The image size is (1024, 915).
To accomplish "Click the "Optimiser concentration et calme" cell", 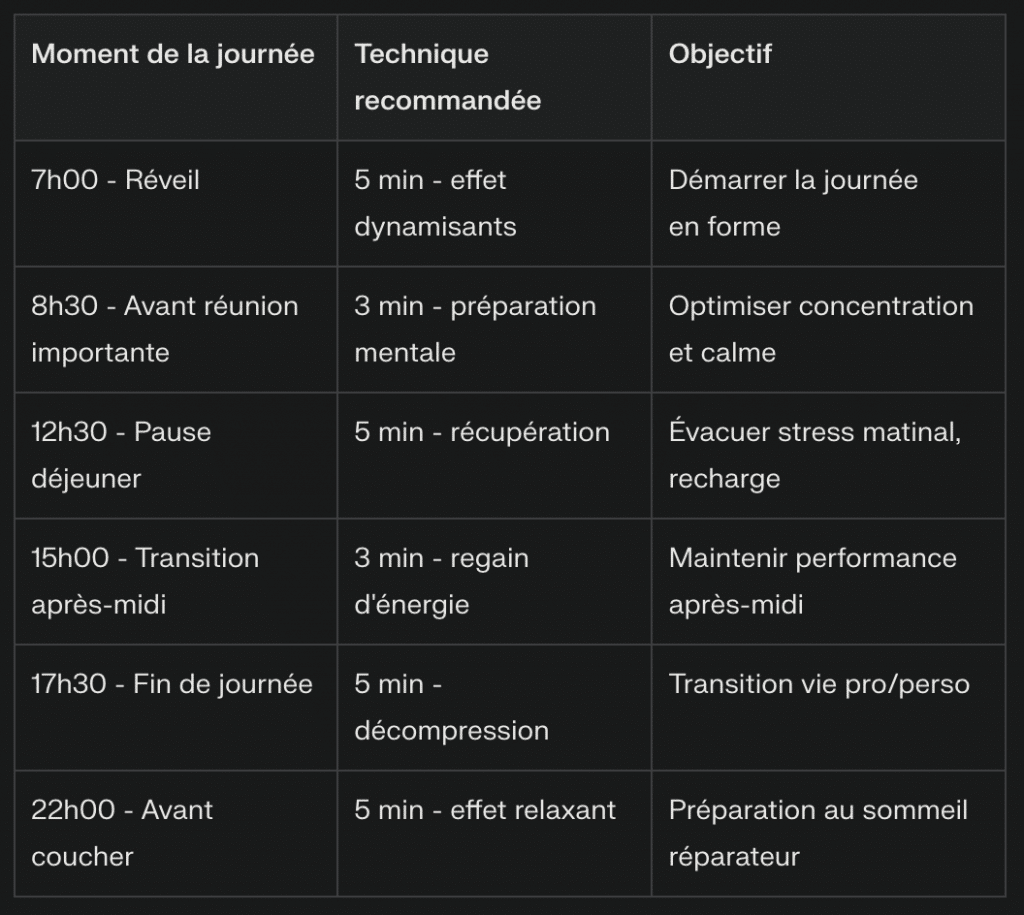I will [x=821, y=329].
